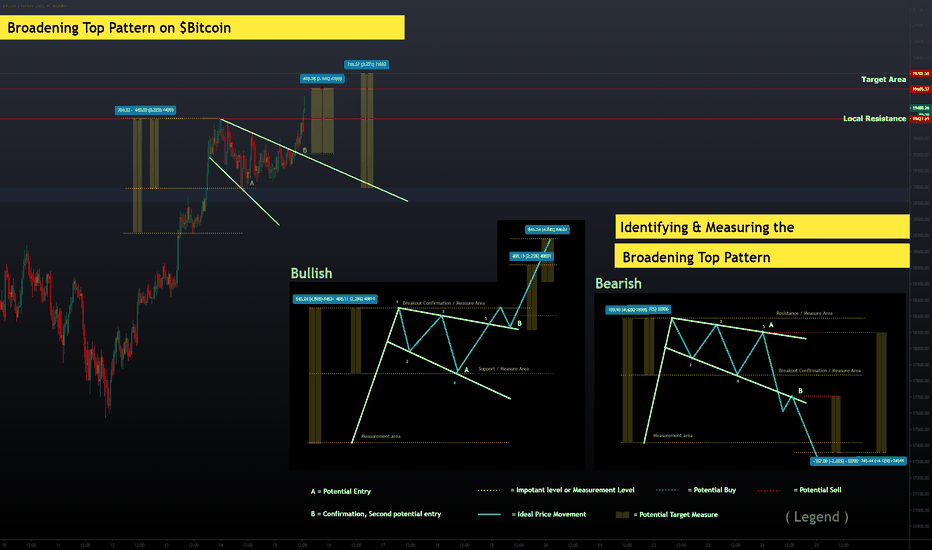Select the 'A' entry marker on the Bitcoin chart
The width and height of the screenshot is (932, 550).
click(x=252, y=183)
